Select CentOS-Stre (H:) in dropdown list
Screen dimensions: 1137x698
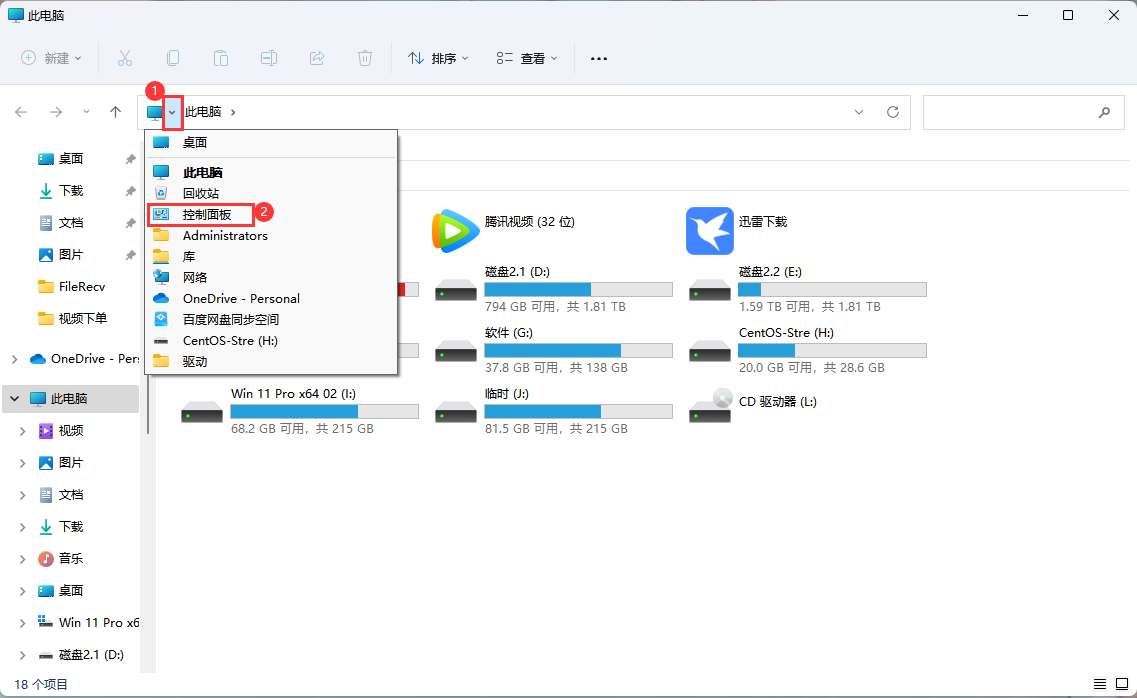pos(271,341)
